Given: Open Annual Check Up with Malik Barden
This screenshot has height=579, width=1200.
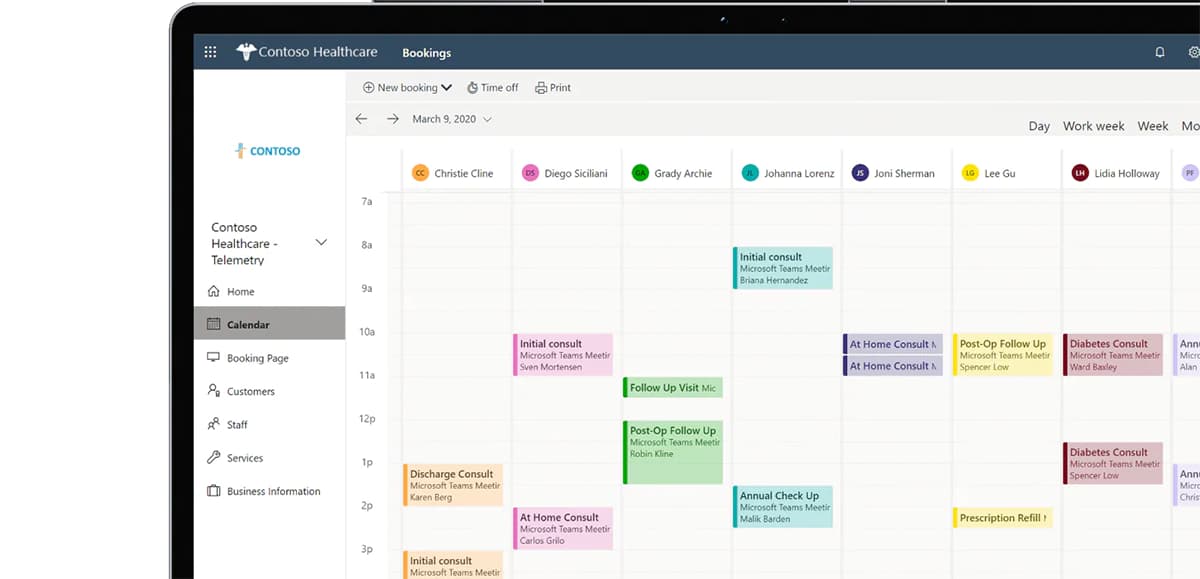Looking at the screenshot, I should pos(783,507).
